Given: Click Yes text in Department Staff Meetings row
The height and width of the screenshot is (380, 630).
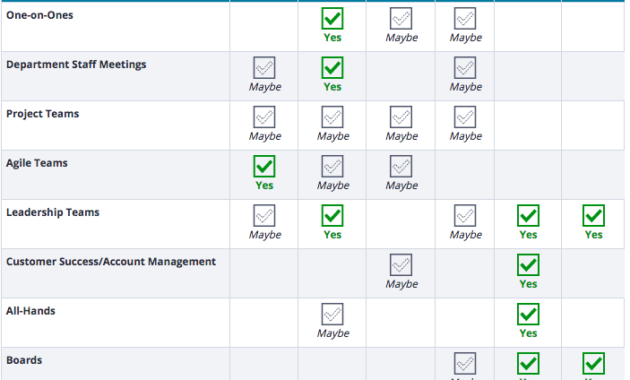Looking at the screenshot, I should click(333, 87).
